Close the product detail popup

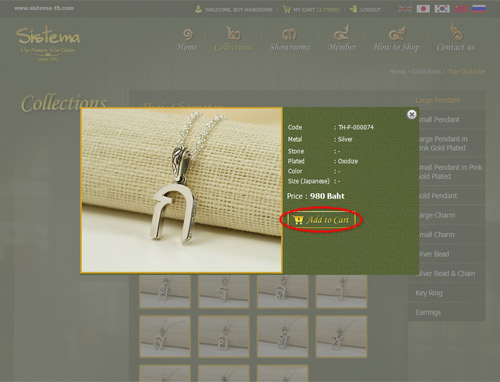412,114
